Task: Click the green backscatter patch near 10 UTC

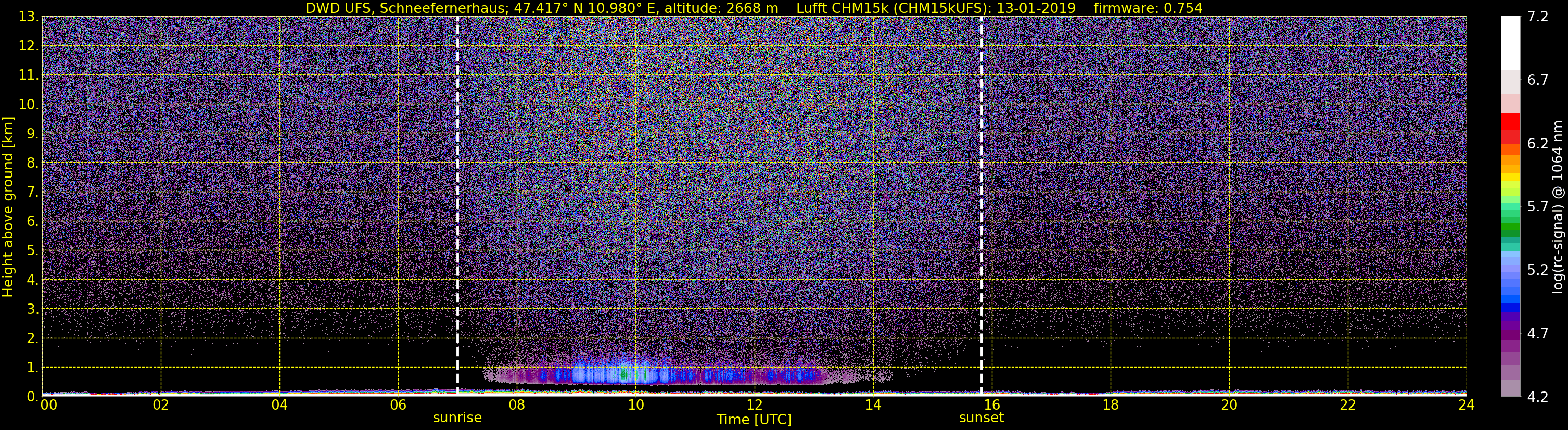Action: [x=624, y=374]
